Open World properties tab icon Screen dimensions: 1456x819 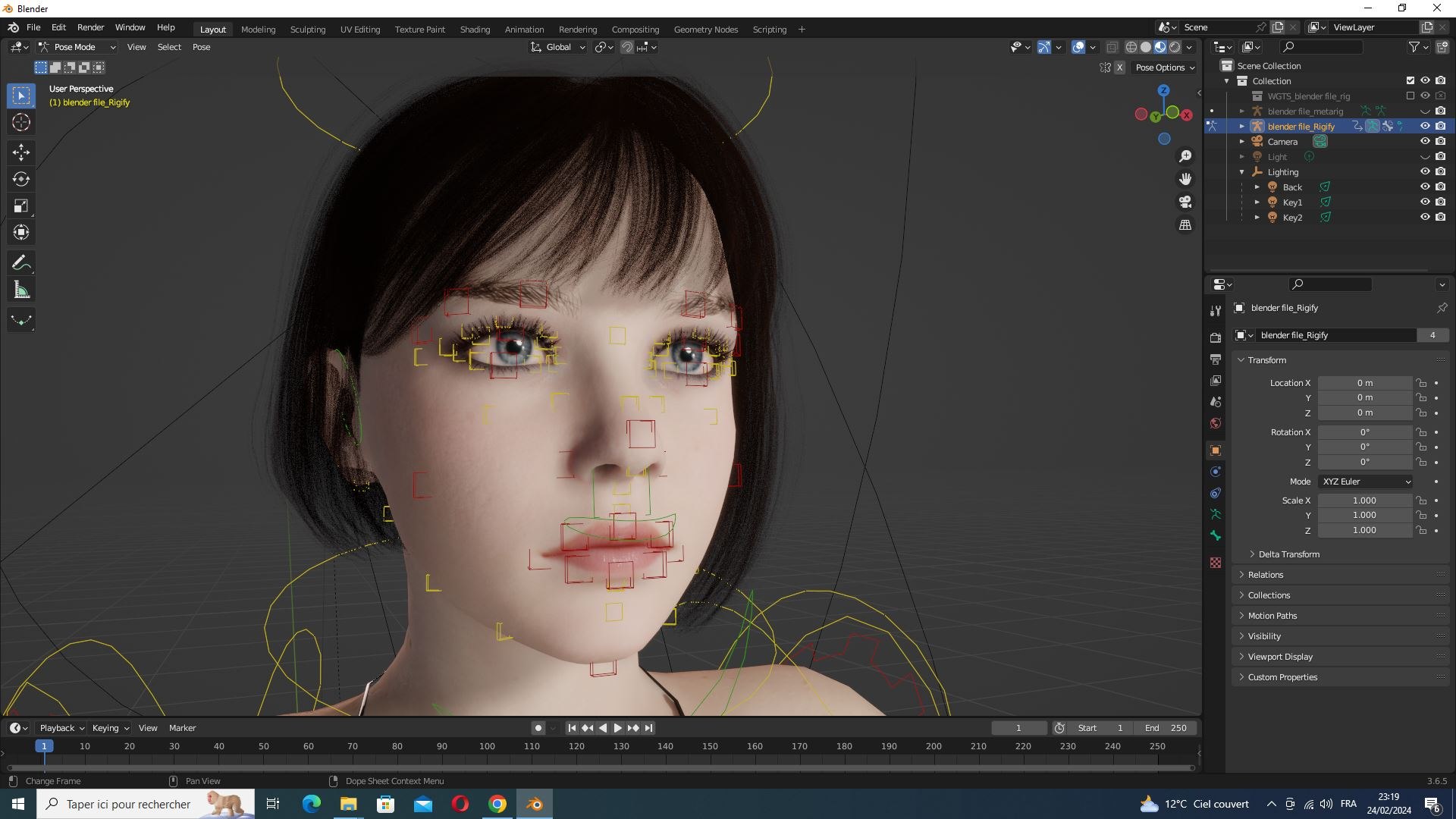(1216, 423)
